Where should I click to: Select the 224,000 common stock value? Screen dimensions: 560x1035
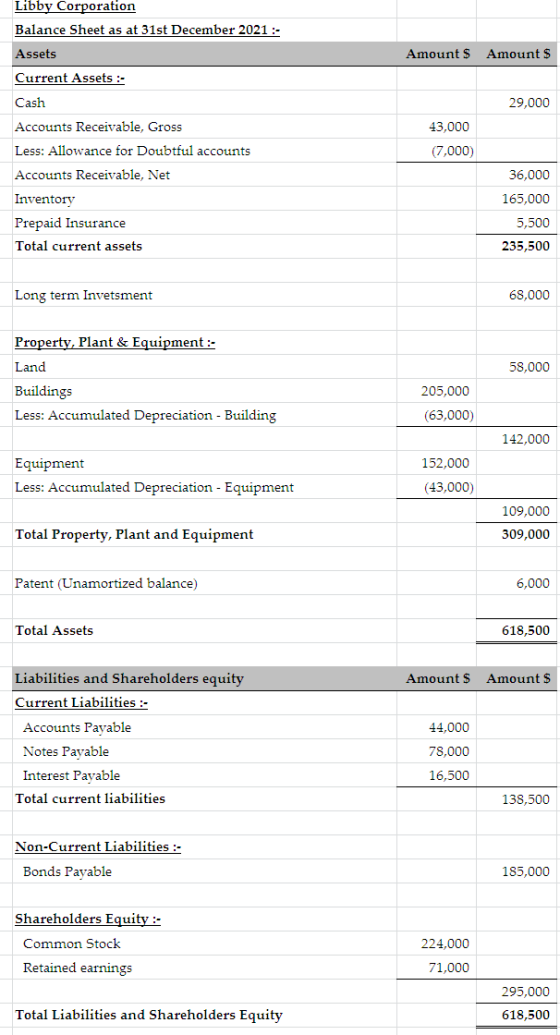pos(446,944)
